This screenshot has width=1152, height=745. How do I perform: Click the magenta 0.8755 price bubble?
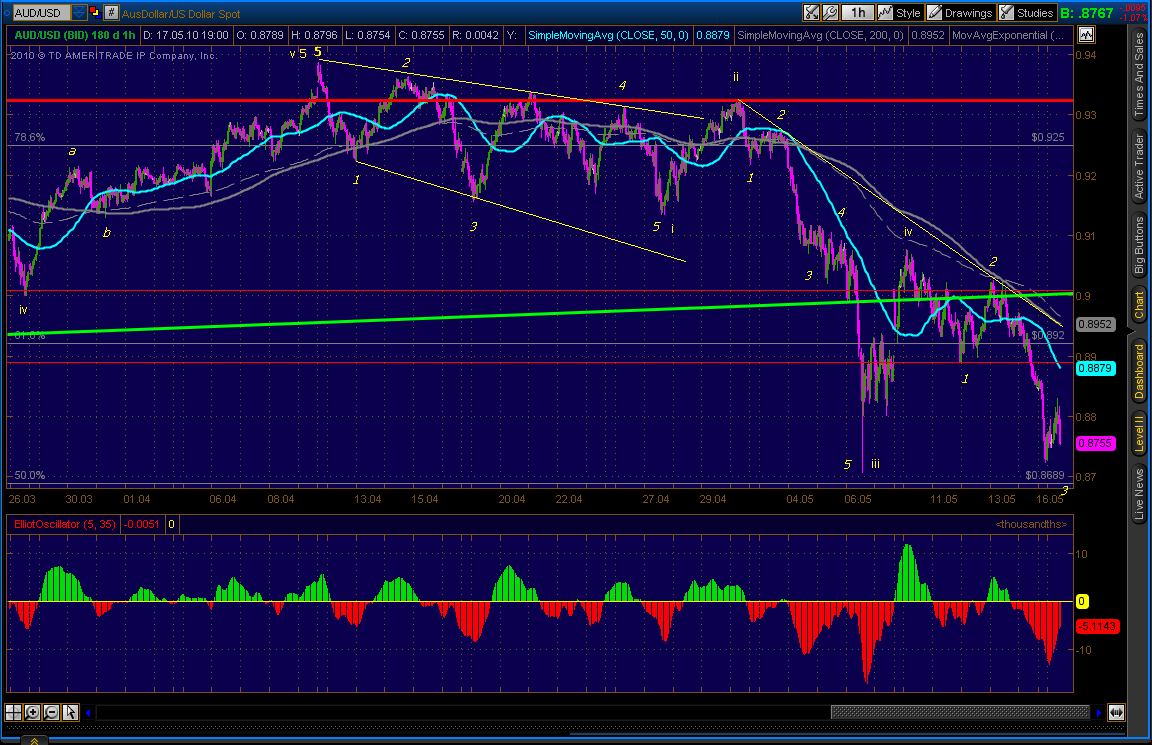[1095, 443]
